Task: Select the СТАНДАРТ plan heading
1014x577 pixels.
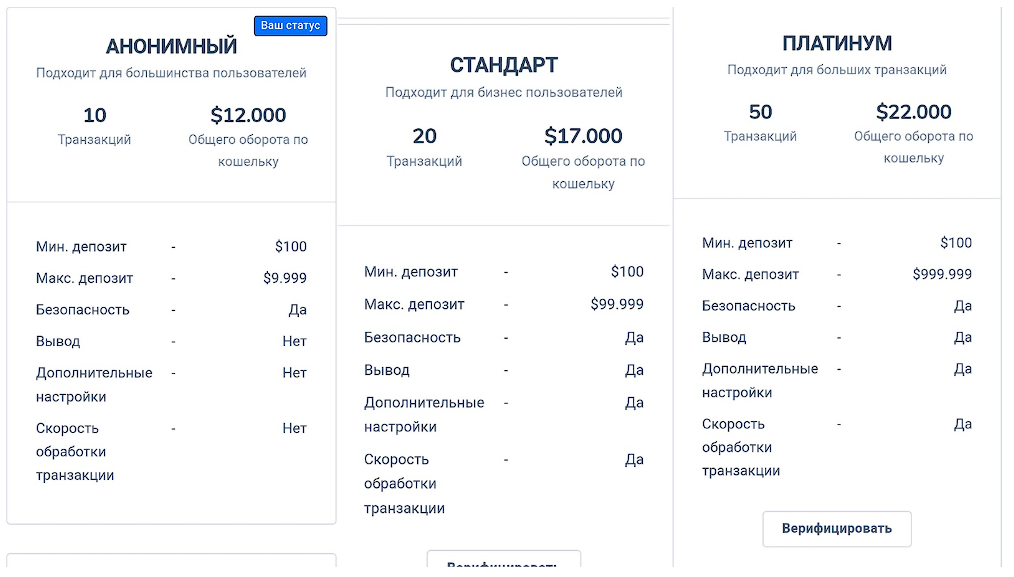Action: (503, 66)
